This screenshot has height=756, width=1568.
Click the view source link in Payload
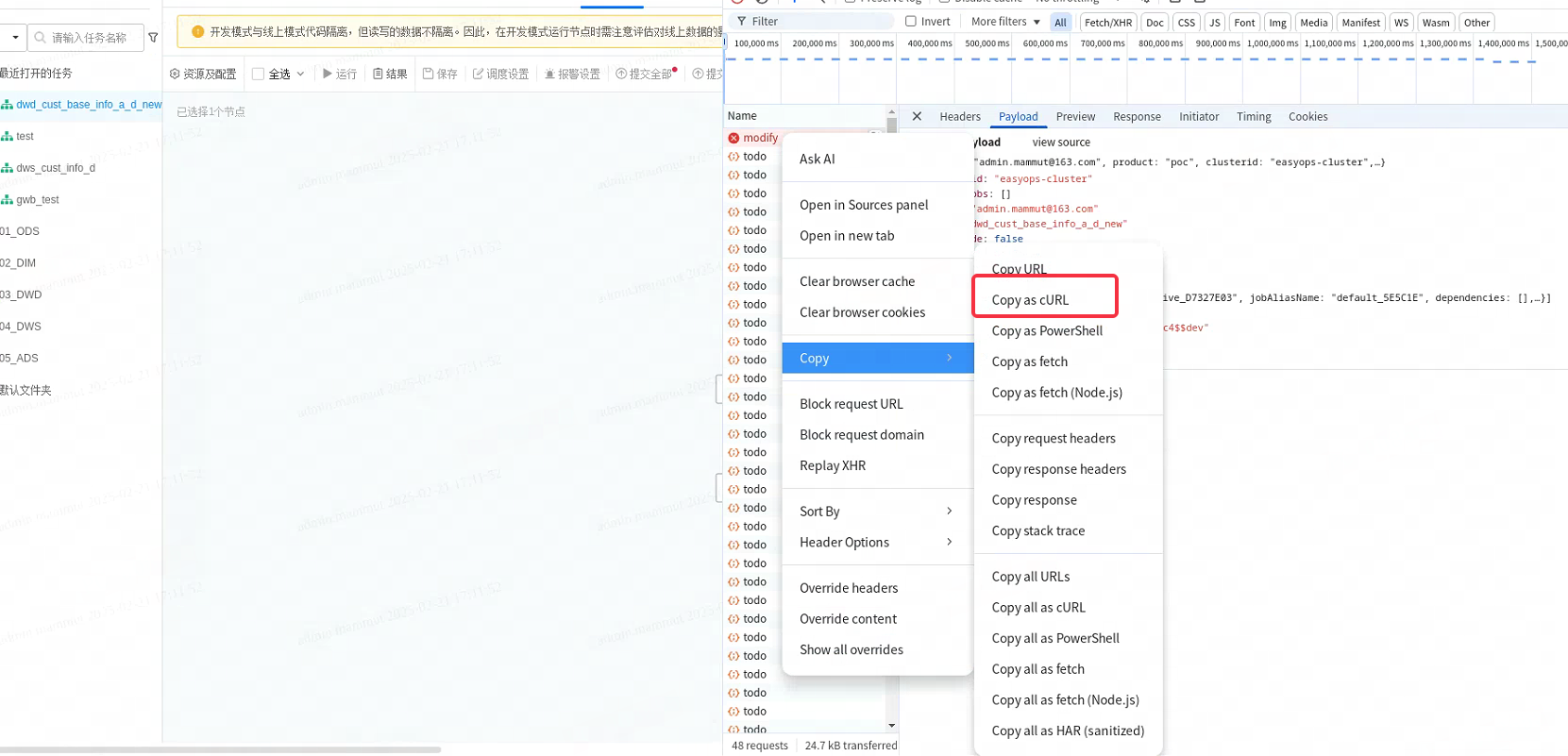pyautogui.click(x=1061, y=143)
